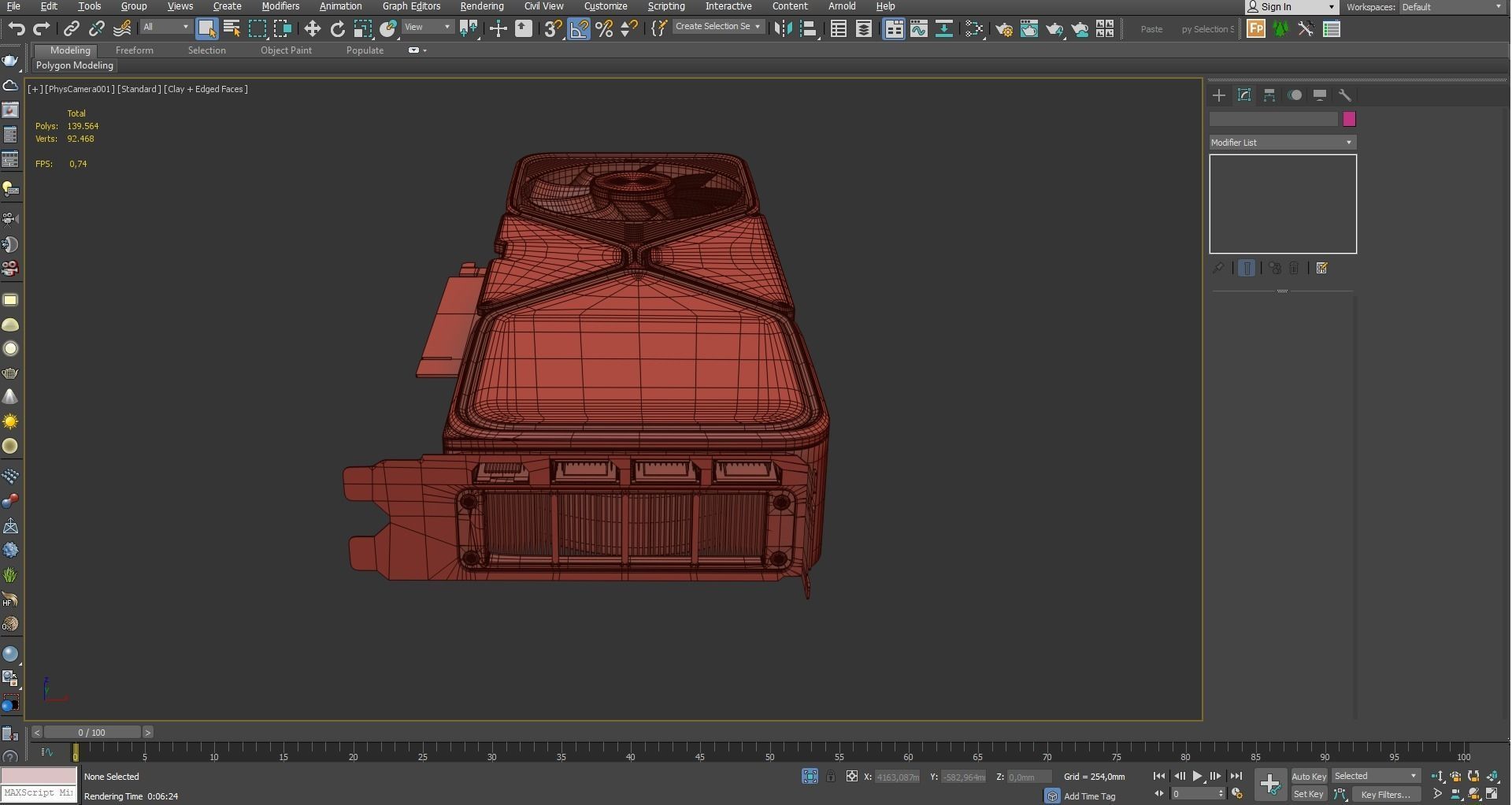Toggle Percent Snap
The width and height of the screenshot is (1512, 805).
(x=604, y=29)
